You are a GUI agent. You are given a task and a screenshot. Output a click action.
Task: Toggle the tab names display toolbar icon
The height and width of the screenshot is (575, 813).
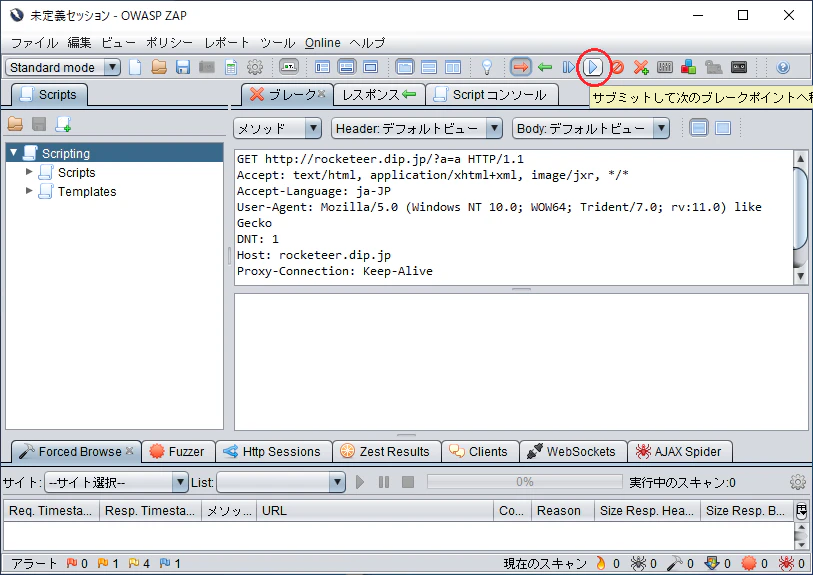coord(289,67)
